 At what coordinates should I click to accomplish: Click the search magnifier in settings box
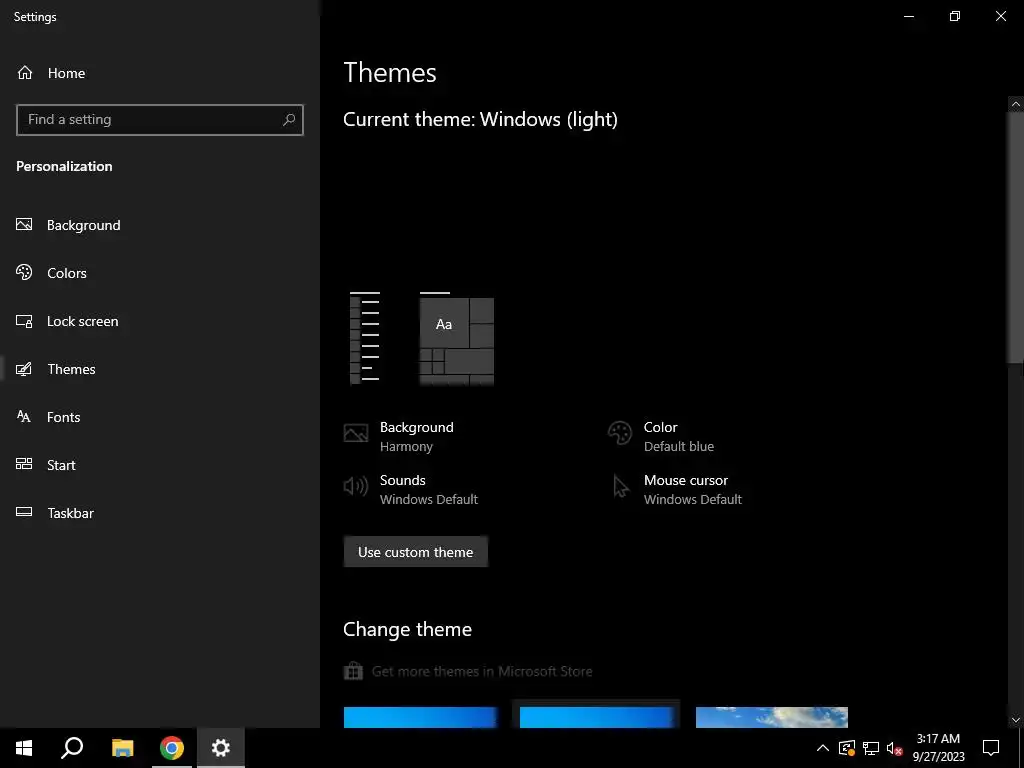coord(289,120)
